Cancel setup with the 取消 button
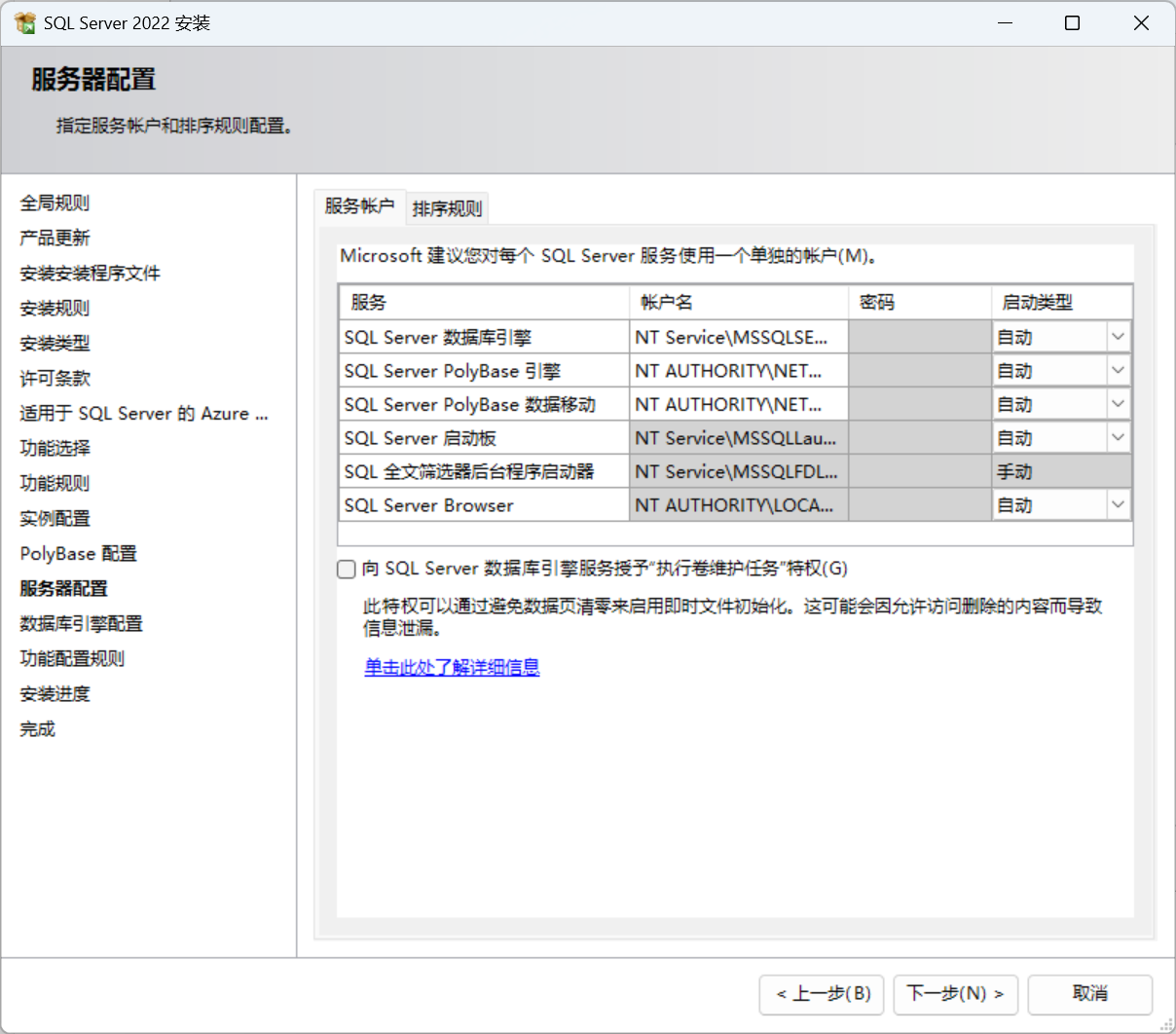Viewport: 1176px width, 1034px height. (1090, 994)
